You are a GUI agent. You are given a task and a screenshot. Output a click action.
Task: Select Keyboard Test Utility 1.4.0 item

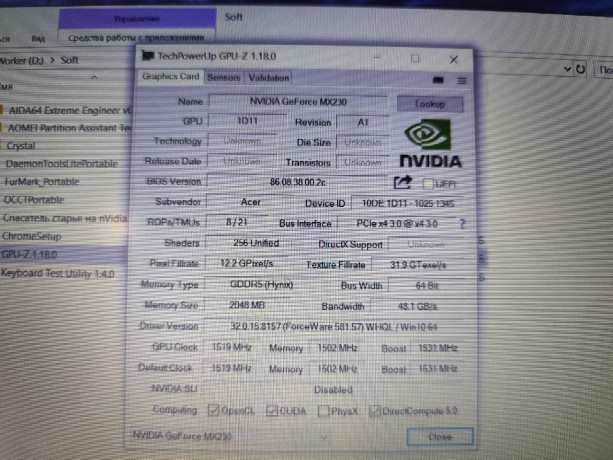(x=58, y=273)
